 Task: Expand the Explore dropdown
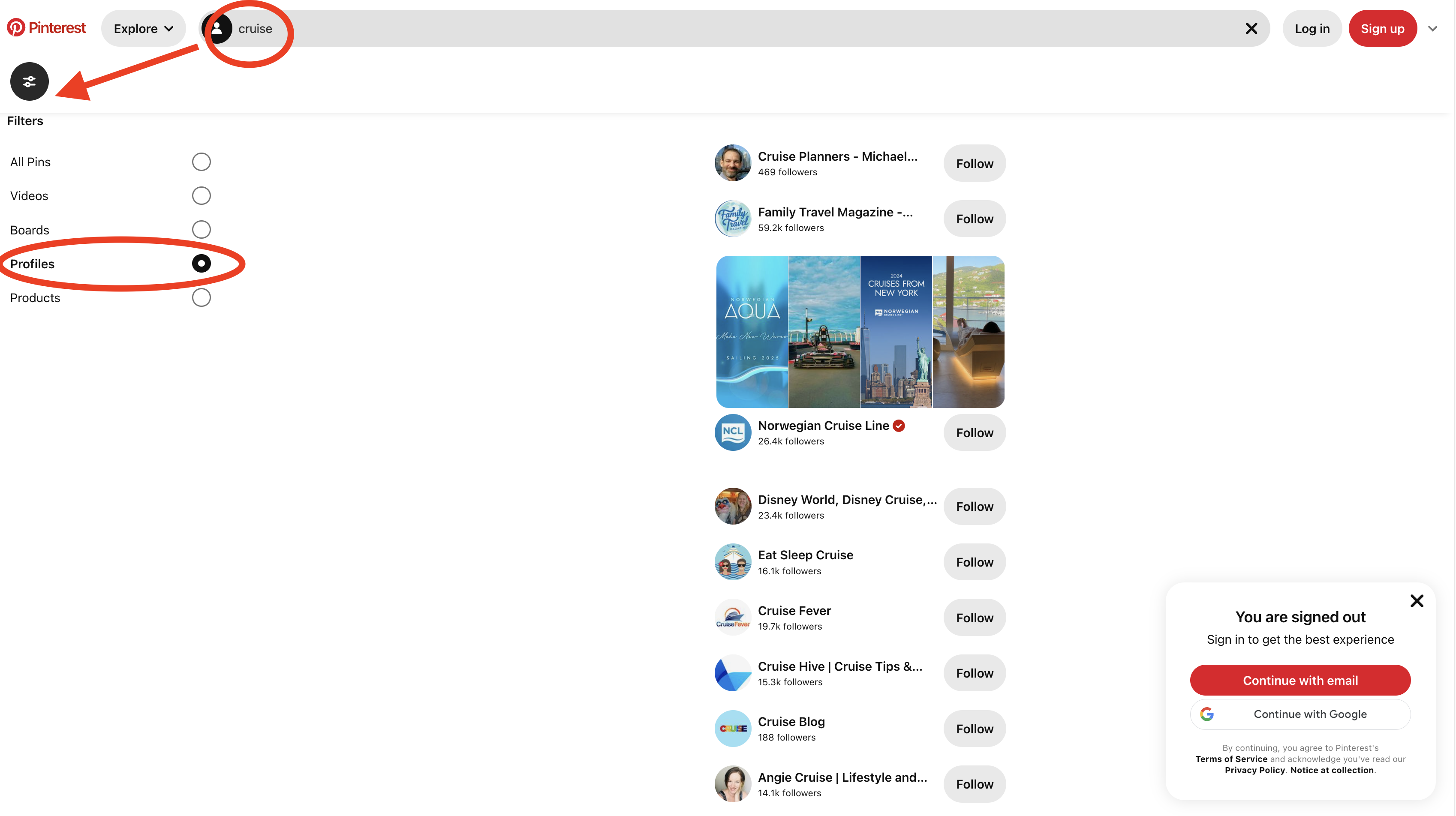click(144, 28)
